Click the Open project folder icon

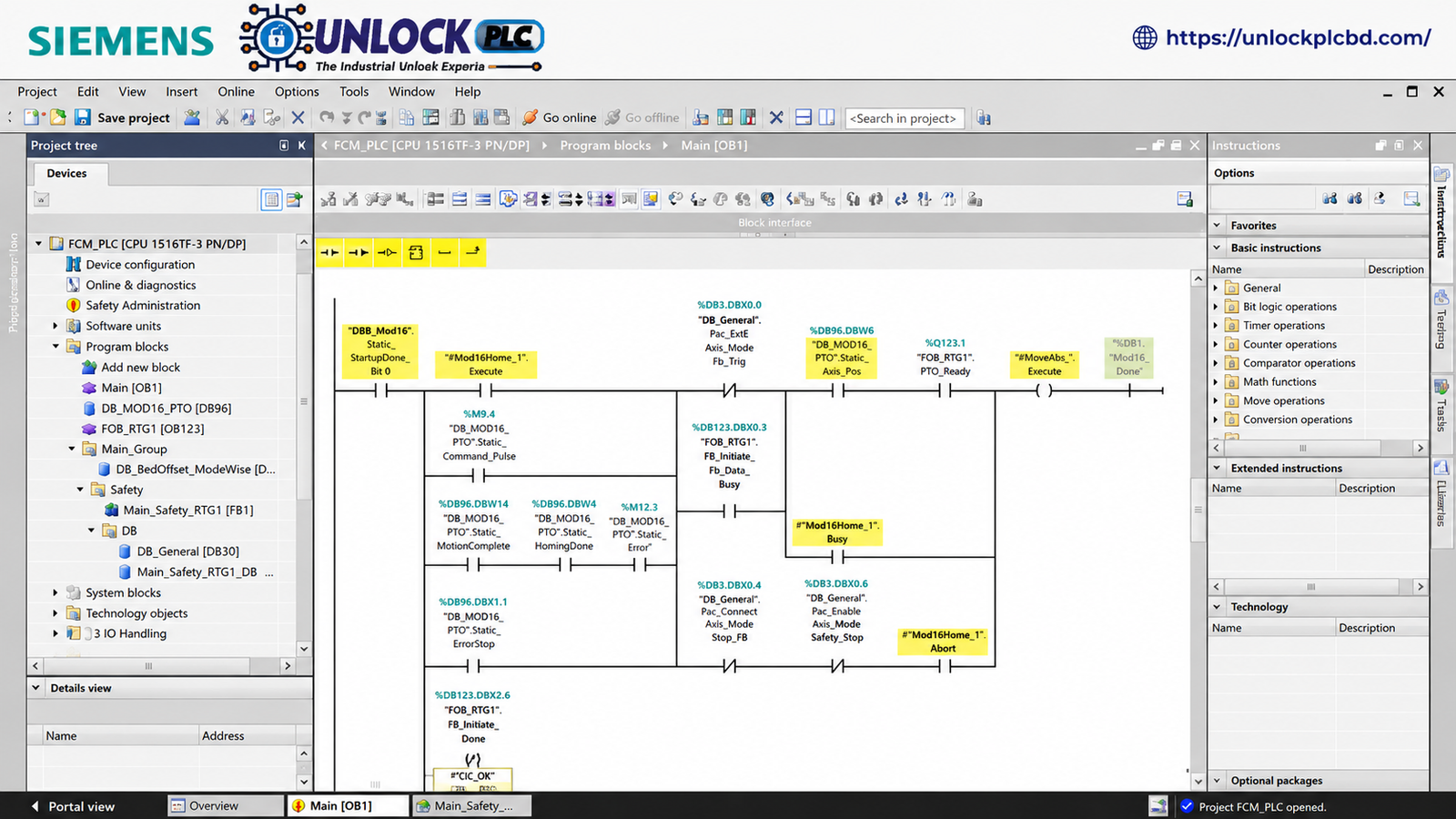57,117
